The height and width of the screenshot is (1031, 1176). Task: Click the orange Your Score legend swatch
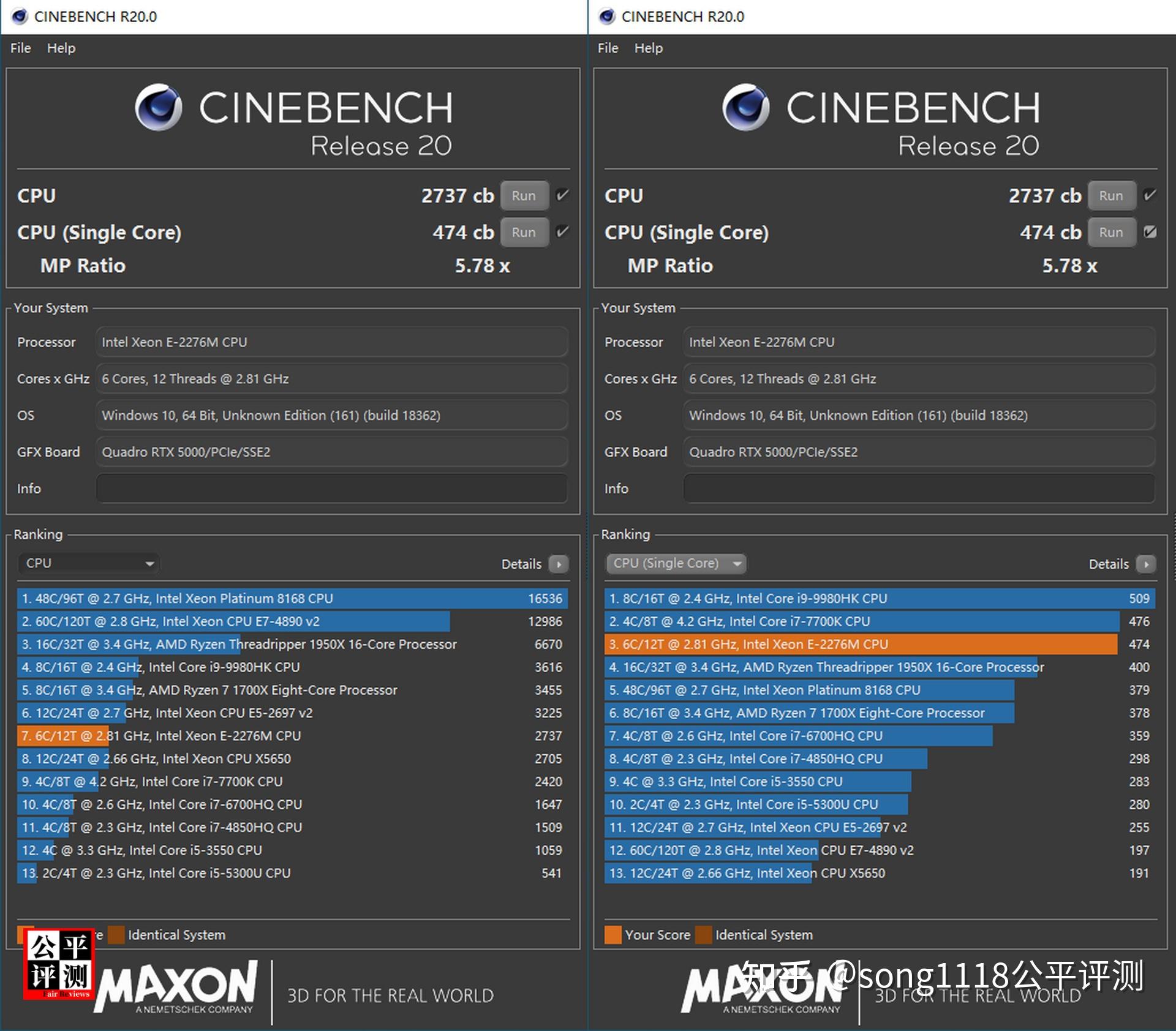(612, 935)
